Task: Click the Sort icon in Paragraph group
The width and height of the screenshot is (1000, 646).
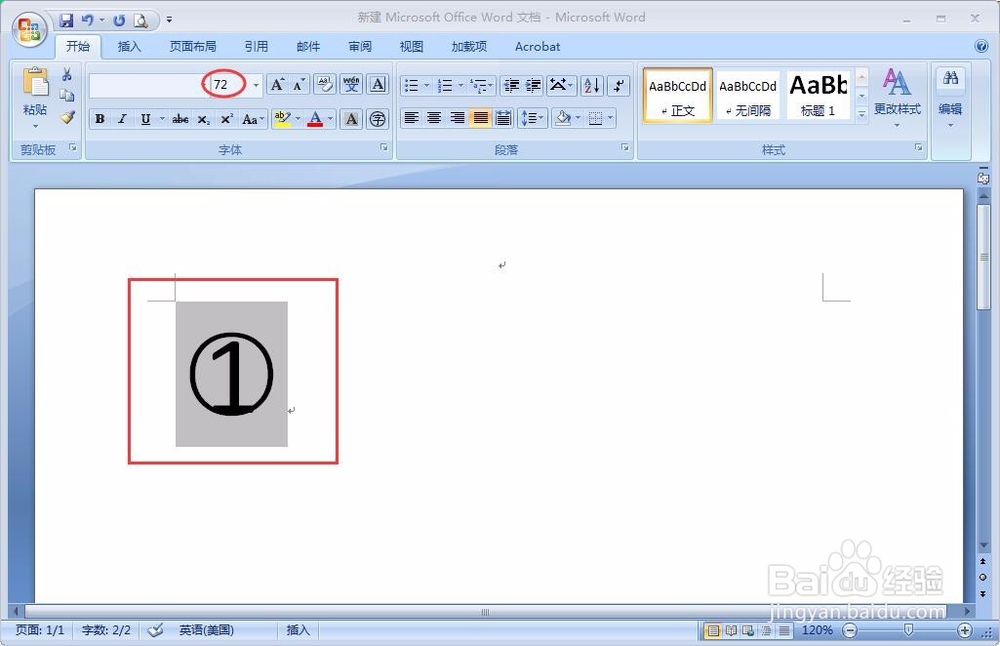Action: pos(591,85)
